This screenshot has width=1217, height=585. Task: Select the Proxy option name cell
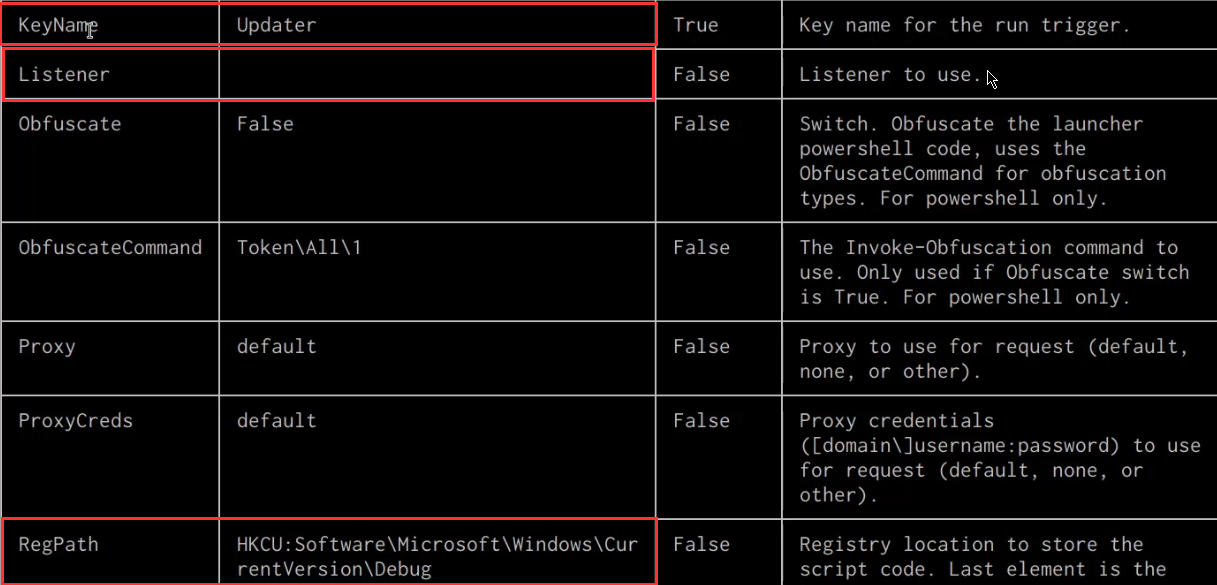(47, 346)
